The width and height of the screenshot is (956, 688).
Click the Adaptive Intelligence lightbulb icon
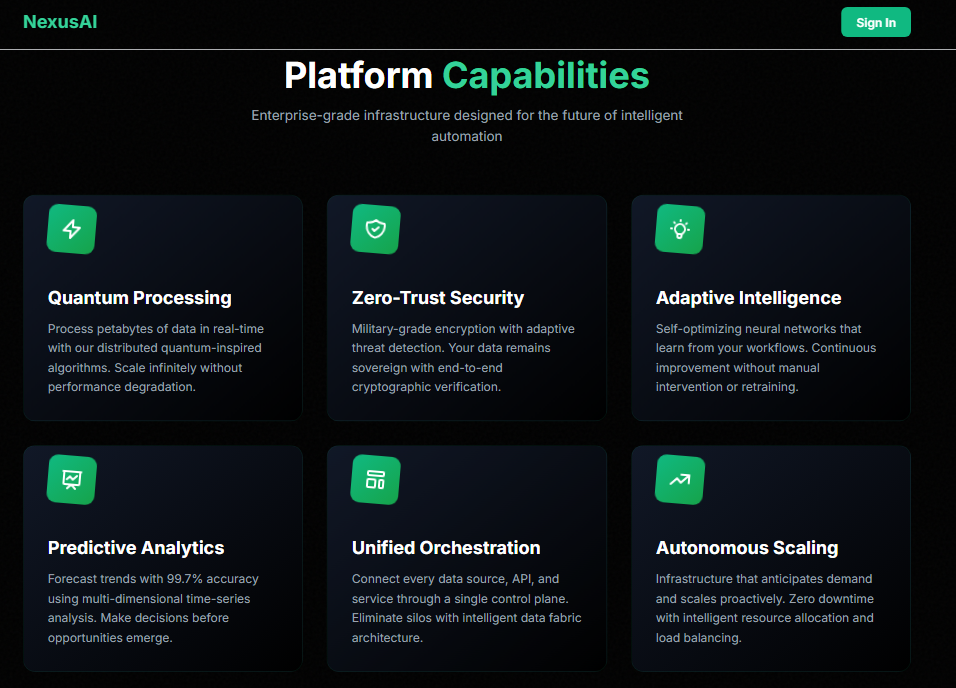678,228
